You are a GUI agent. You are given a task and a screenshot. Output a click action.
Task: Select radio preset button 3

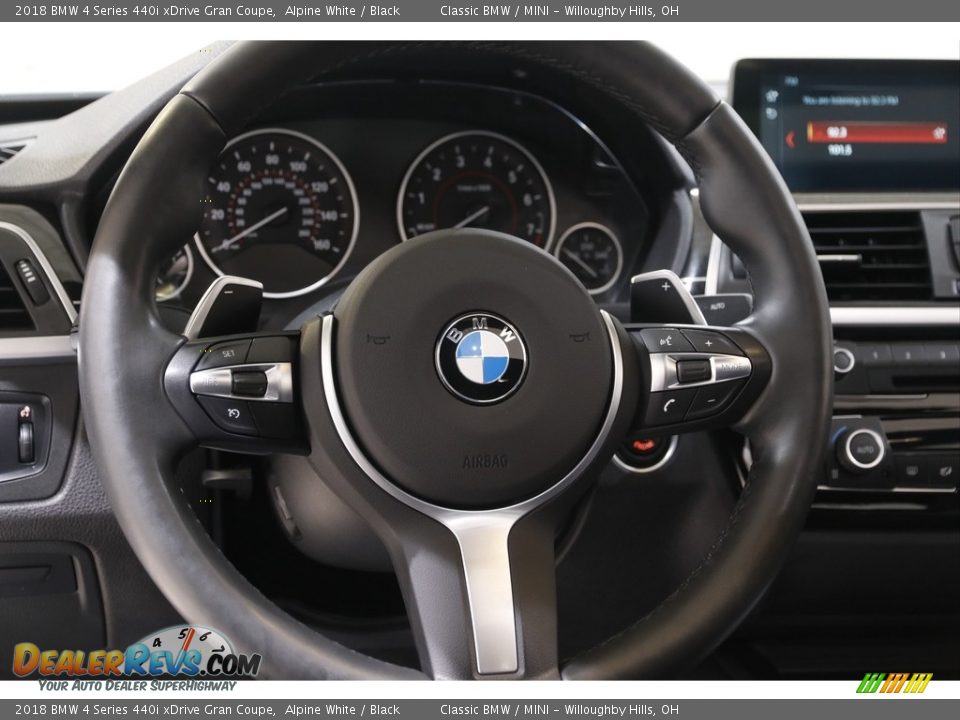coord(940,354)
